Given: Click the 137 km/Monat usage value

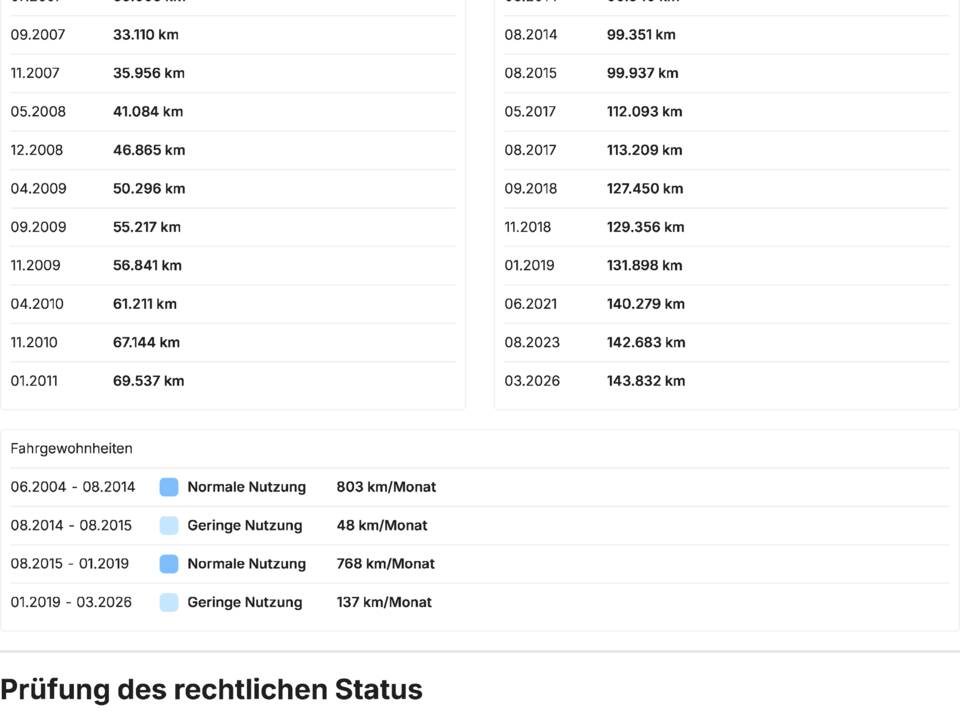Looking at the screenshot, I should click(384, 602).
